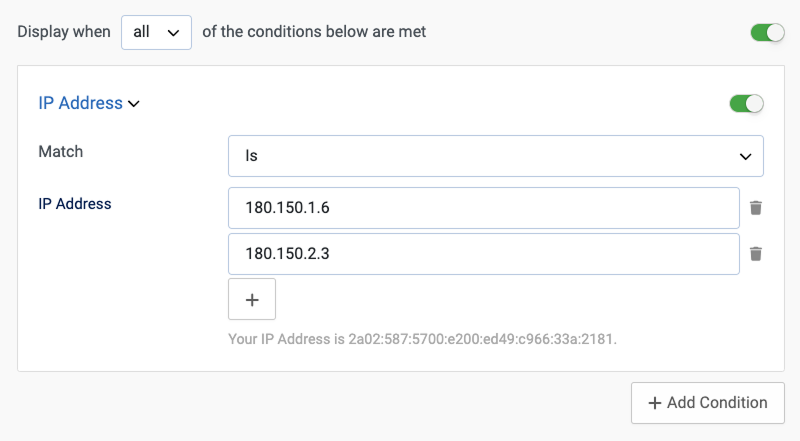Click the dark "IP Address" field label
The width and height of the screenshot is (800, 441).
(75, 204)
